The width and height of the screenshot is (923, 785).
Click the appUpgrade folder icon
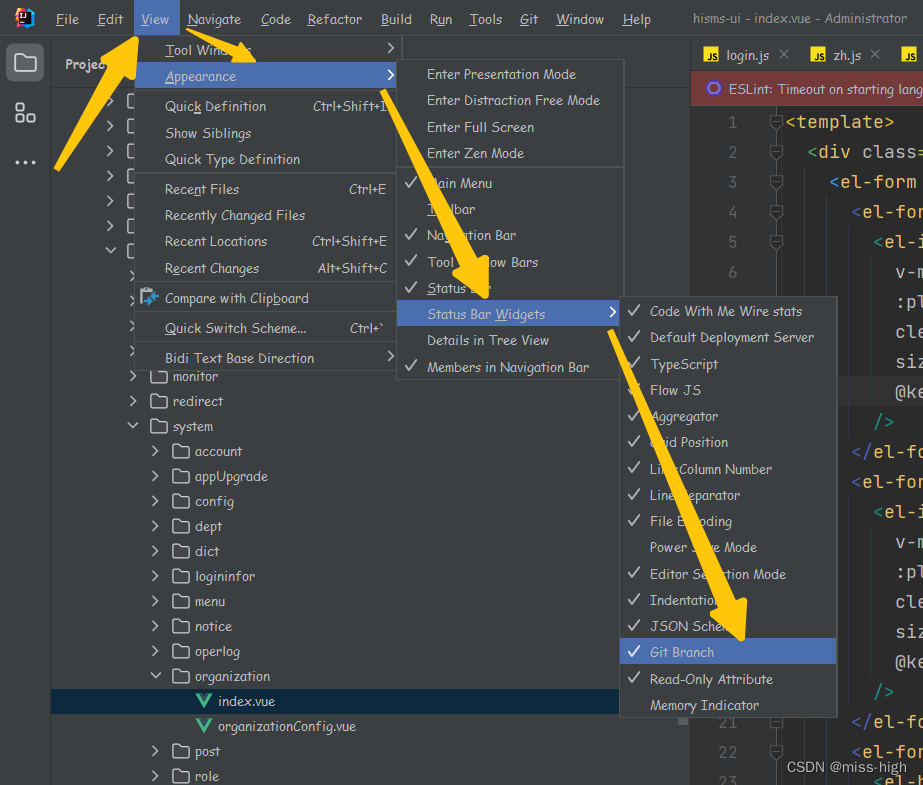click(x=181, y=476)
